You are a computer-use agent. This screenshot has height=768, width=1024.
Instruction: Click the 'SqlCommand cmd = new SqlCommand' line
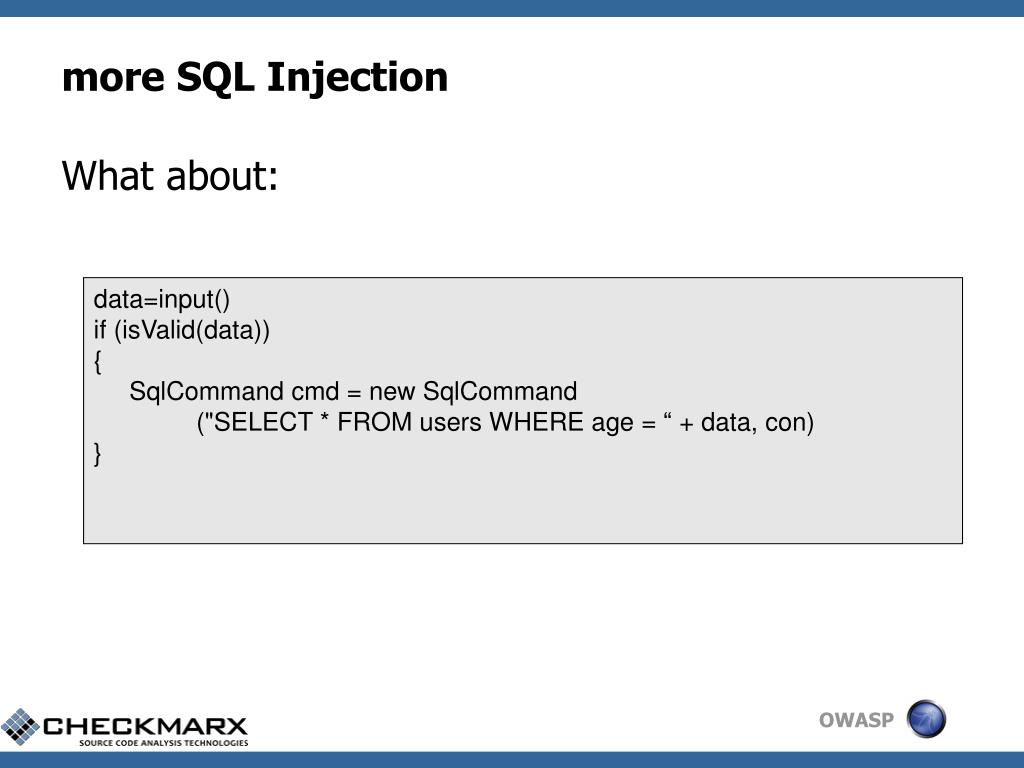pos(353,391)
